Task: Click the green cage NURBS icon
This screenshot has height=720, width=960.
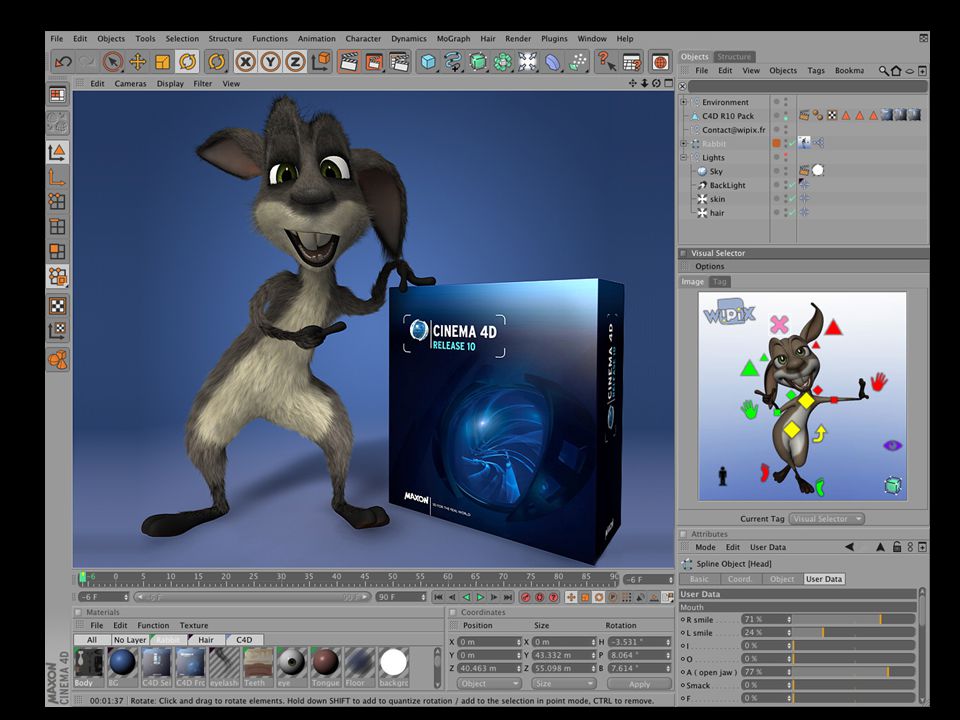Action: point(478,62)
